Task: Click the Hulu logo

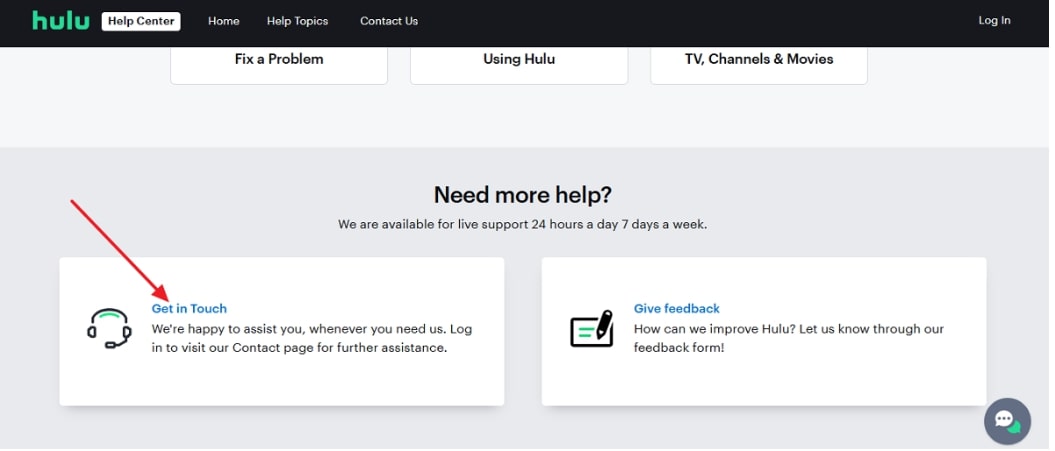Action: point(60,20)
